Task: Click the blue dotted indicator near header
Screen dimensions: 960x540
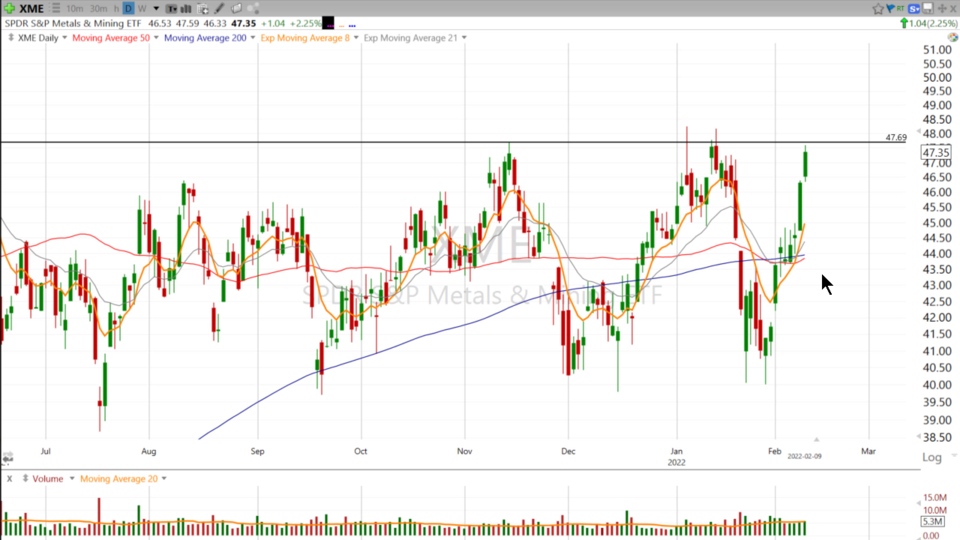Action: coord(352,26)
